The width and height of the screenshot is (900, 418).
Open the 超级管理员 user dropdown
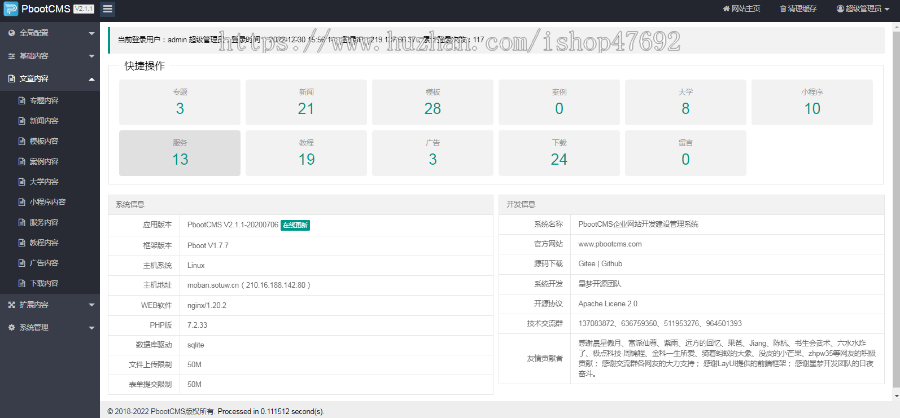(863, 9)
